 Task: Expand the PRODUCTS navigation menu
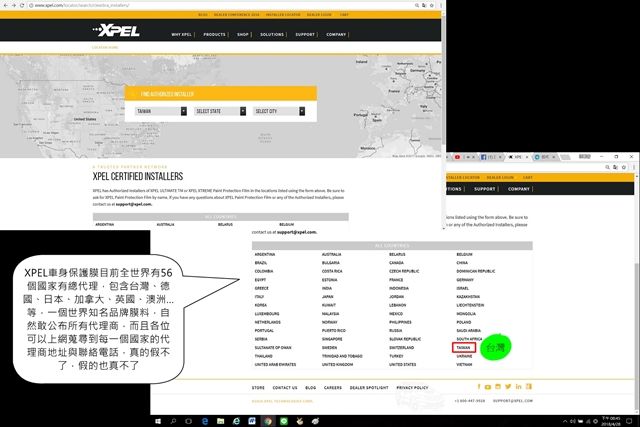coord(214,35)
